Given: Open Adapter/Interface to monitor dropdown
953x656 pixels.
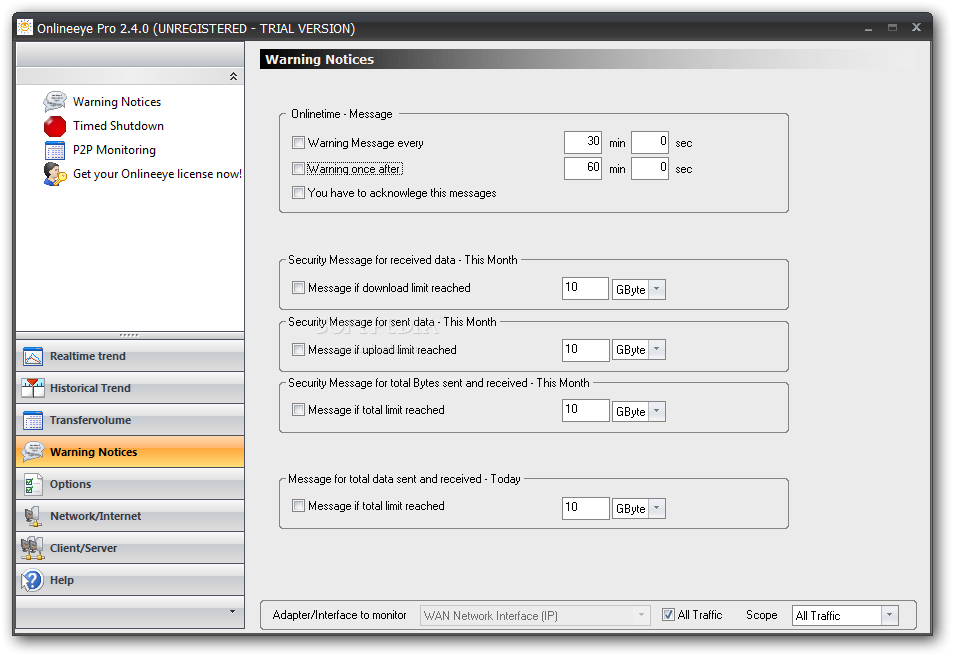Looking at the screenshot, I should [x=641, y=615].
